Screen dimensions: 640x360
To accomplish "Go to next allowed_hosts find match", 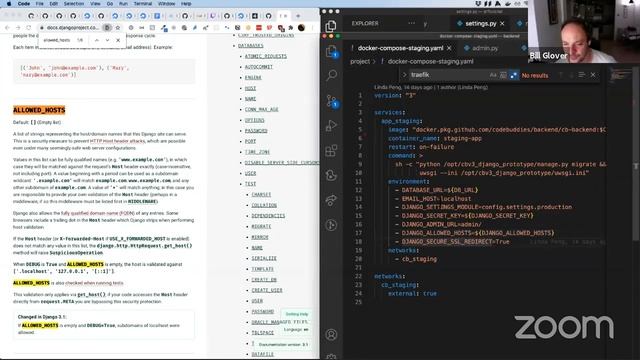I will coord(107,40).
